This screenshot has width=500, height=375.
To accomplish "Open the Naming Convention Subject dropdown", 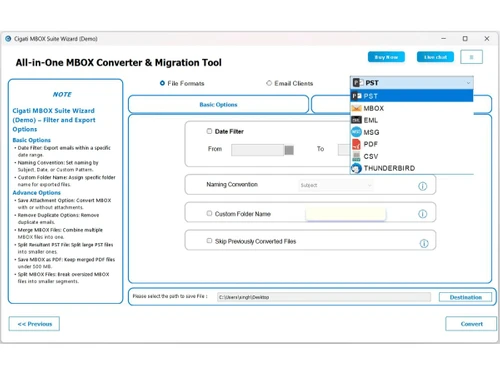I will tap(336, 185).
